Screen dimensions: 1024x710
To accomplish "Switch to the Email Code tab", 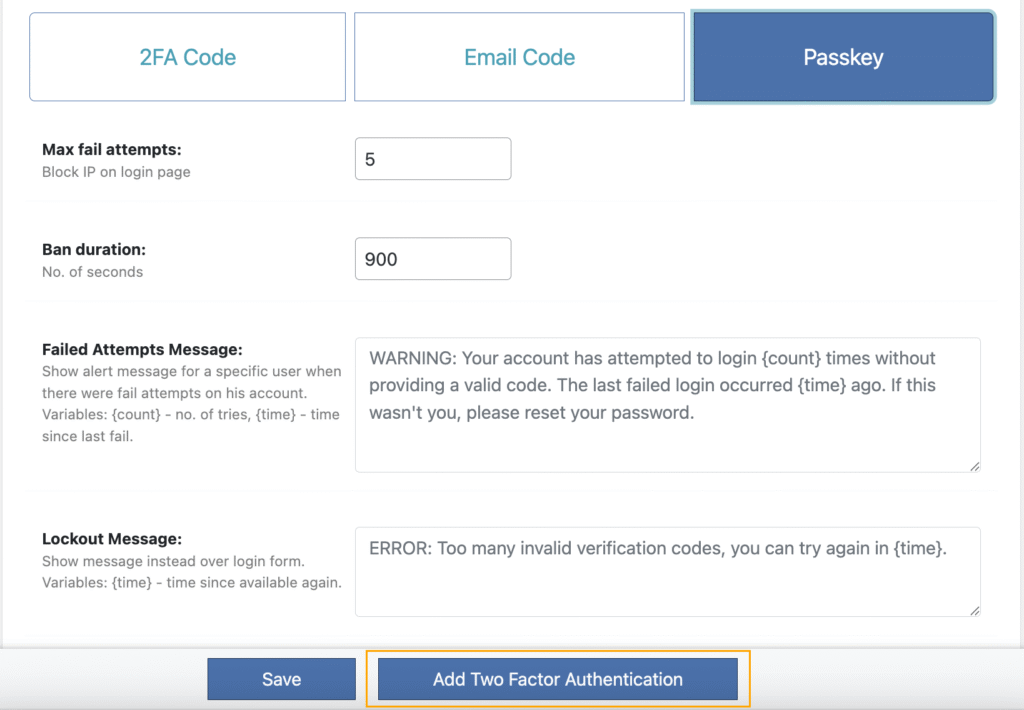I will tap(519, 57).
